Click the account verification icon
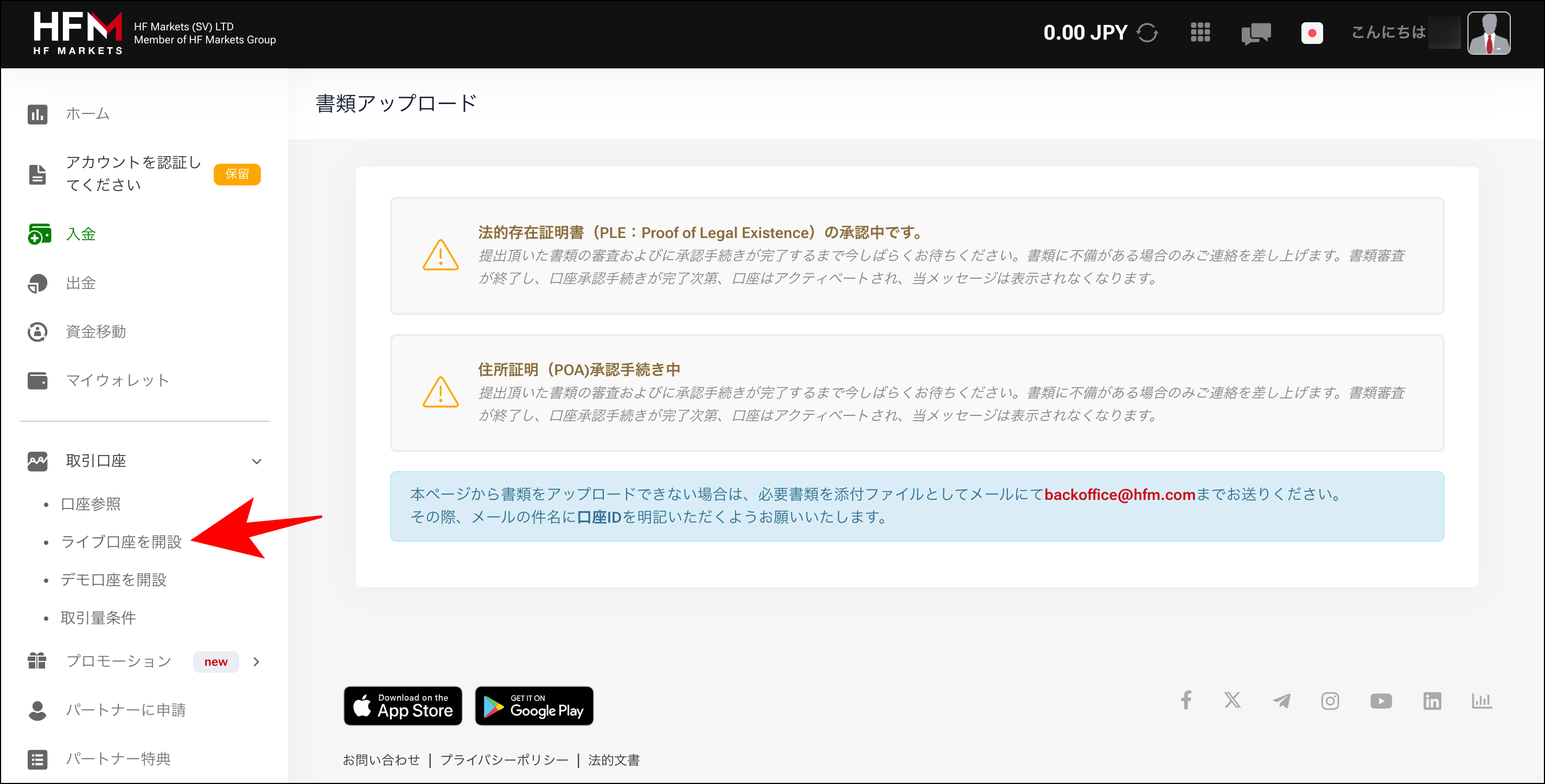 point(37,173)
